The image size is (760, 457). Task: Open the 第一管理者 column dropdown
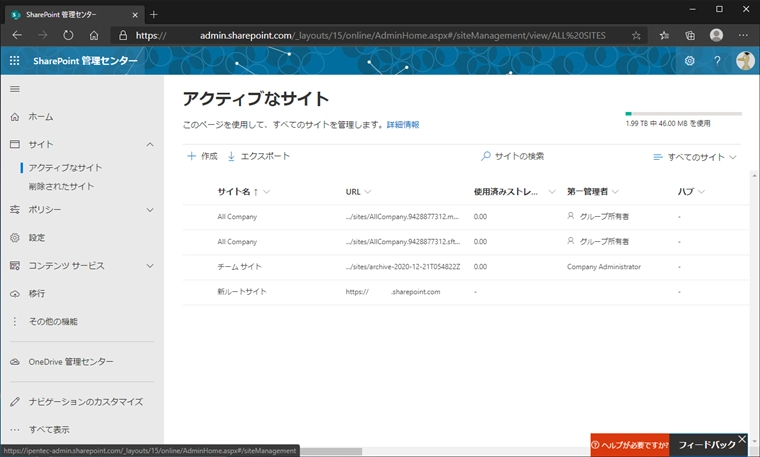coord(615,192)
